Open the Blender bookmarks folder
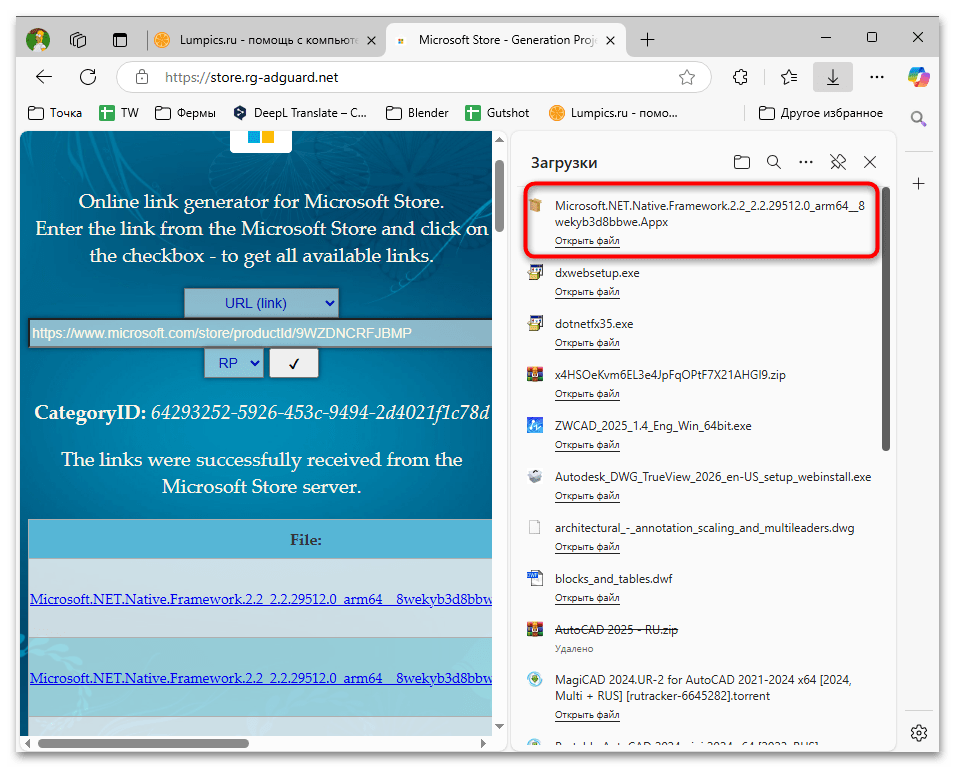This screenshot has width=955, height=768. click(417, 113)
